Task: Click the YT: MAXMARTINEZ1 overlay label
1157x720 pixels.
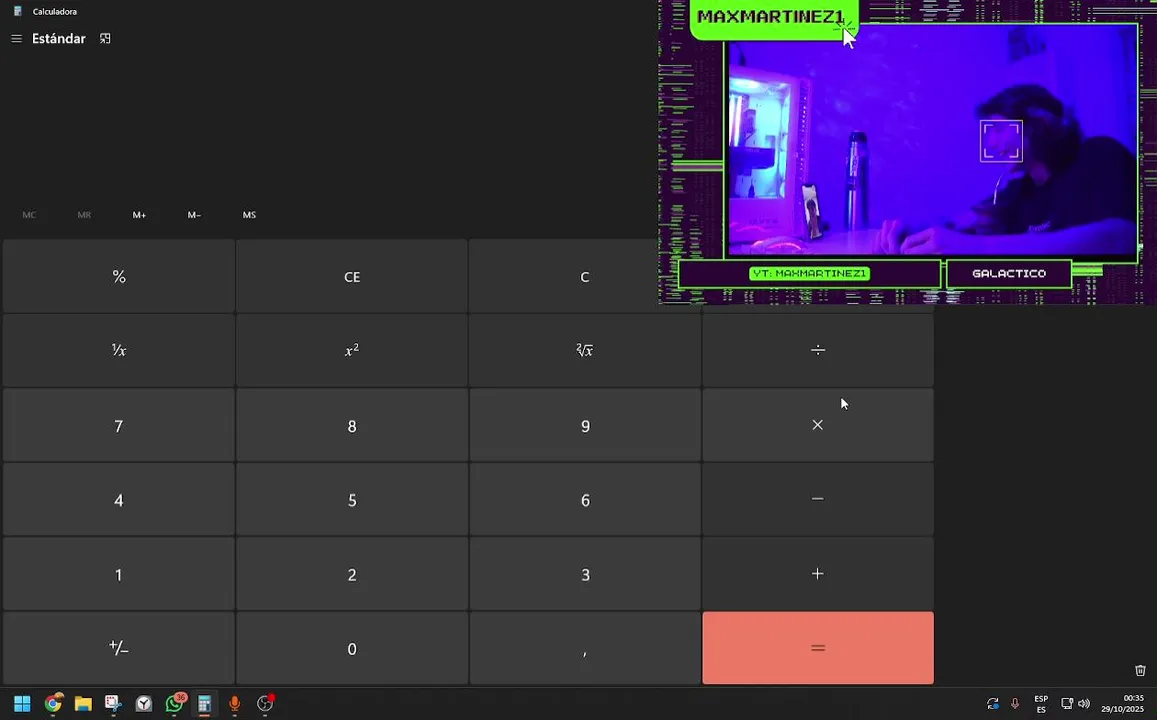Action: [809, 274]
